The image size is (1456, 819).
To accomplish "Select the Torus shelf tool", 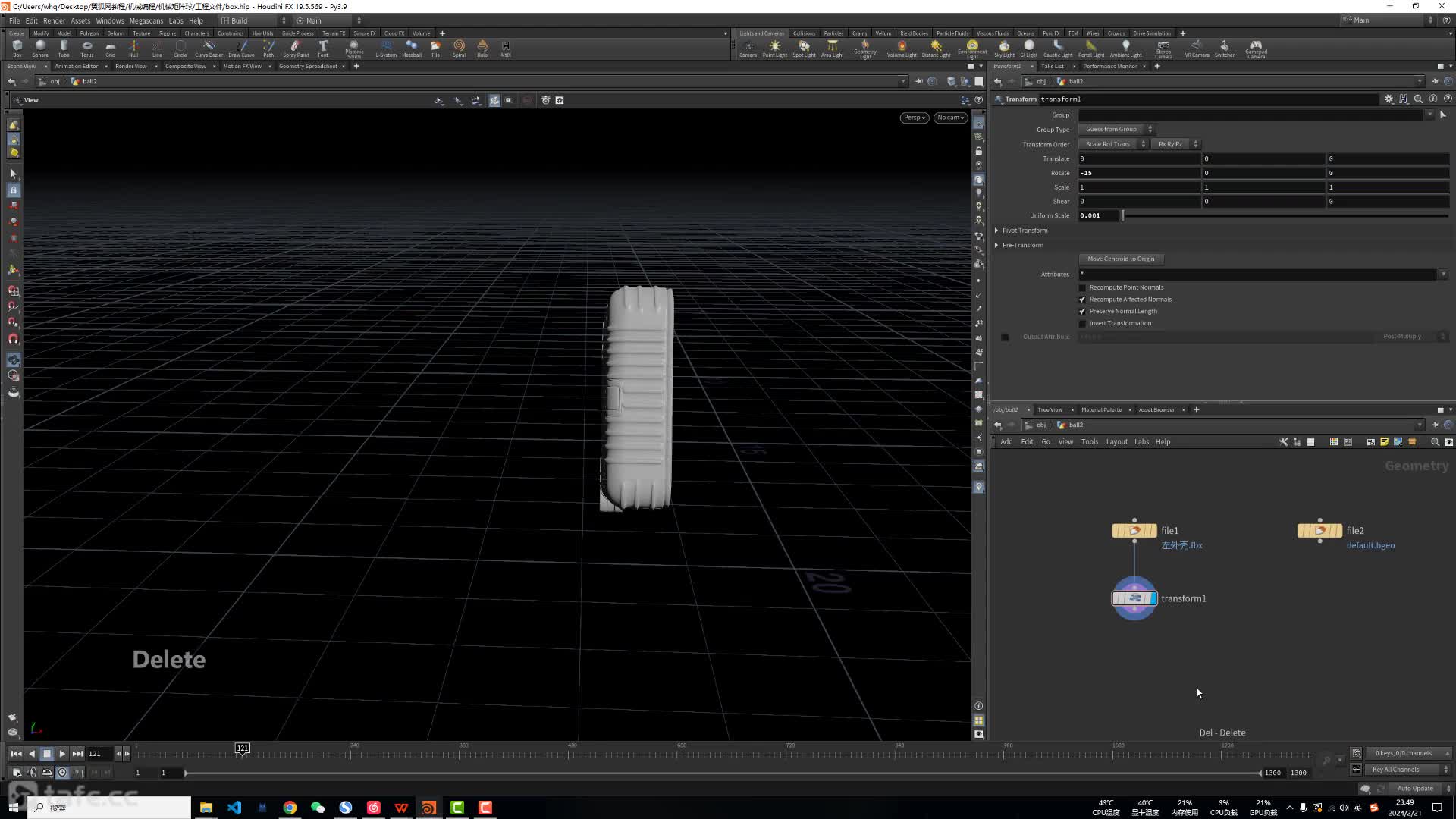I will pos(87,49).
